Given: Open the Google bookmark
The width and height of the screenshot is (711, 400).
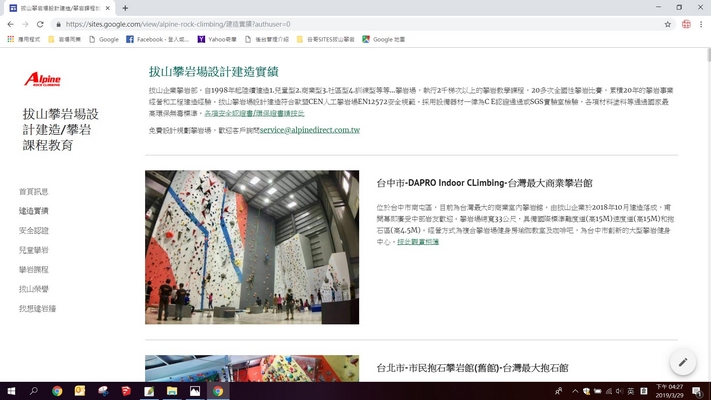Looking at the screenshot, I should [104, 39].
